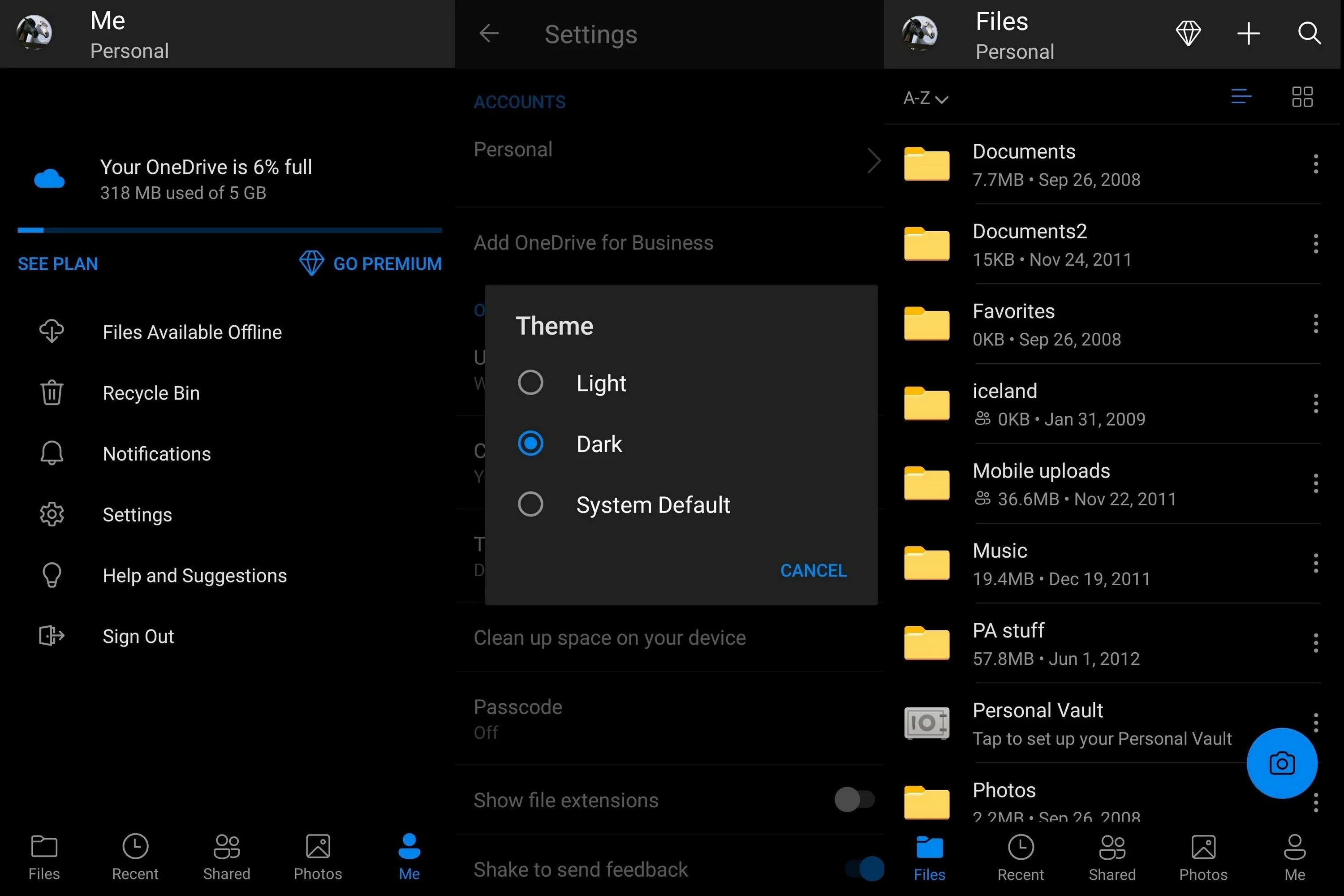1344x896 pixels.
Task: Tap the camera upload floating button
Action: [x=1282, y=763]
